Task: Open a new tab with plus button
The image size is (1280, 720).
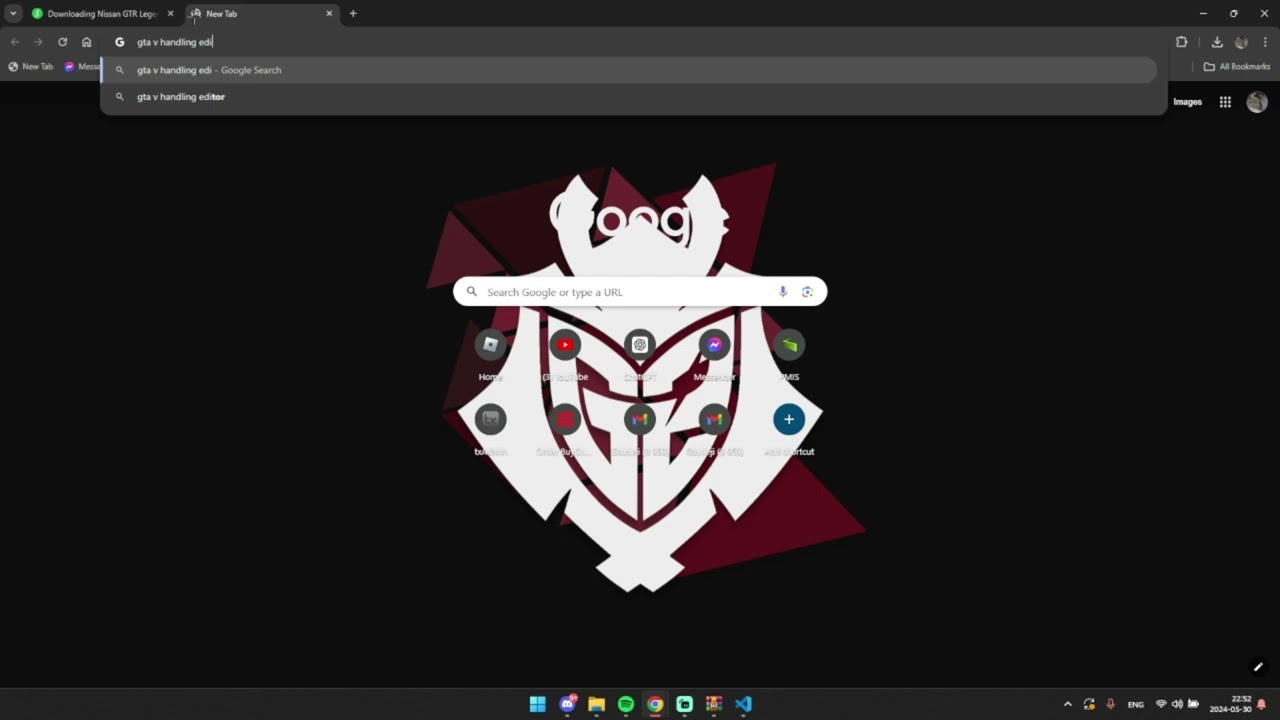Action: tap(353, 14)
